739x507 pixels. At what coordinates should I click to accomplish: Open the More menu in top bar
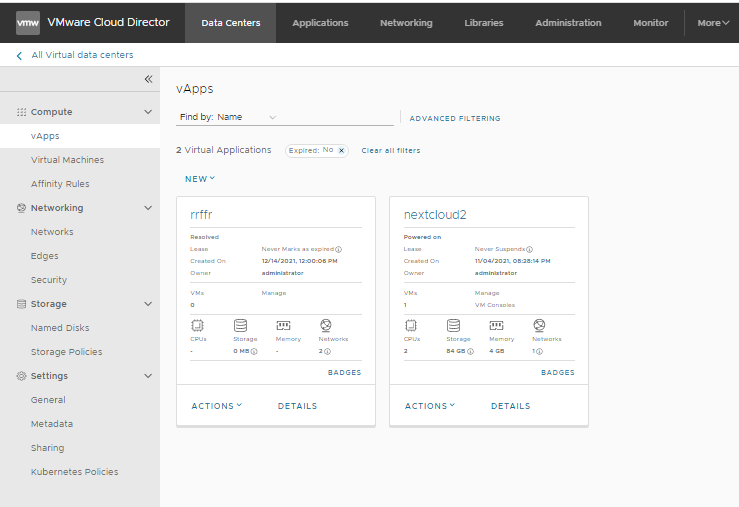[713, 23]
